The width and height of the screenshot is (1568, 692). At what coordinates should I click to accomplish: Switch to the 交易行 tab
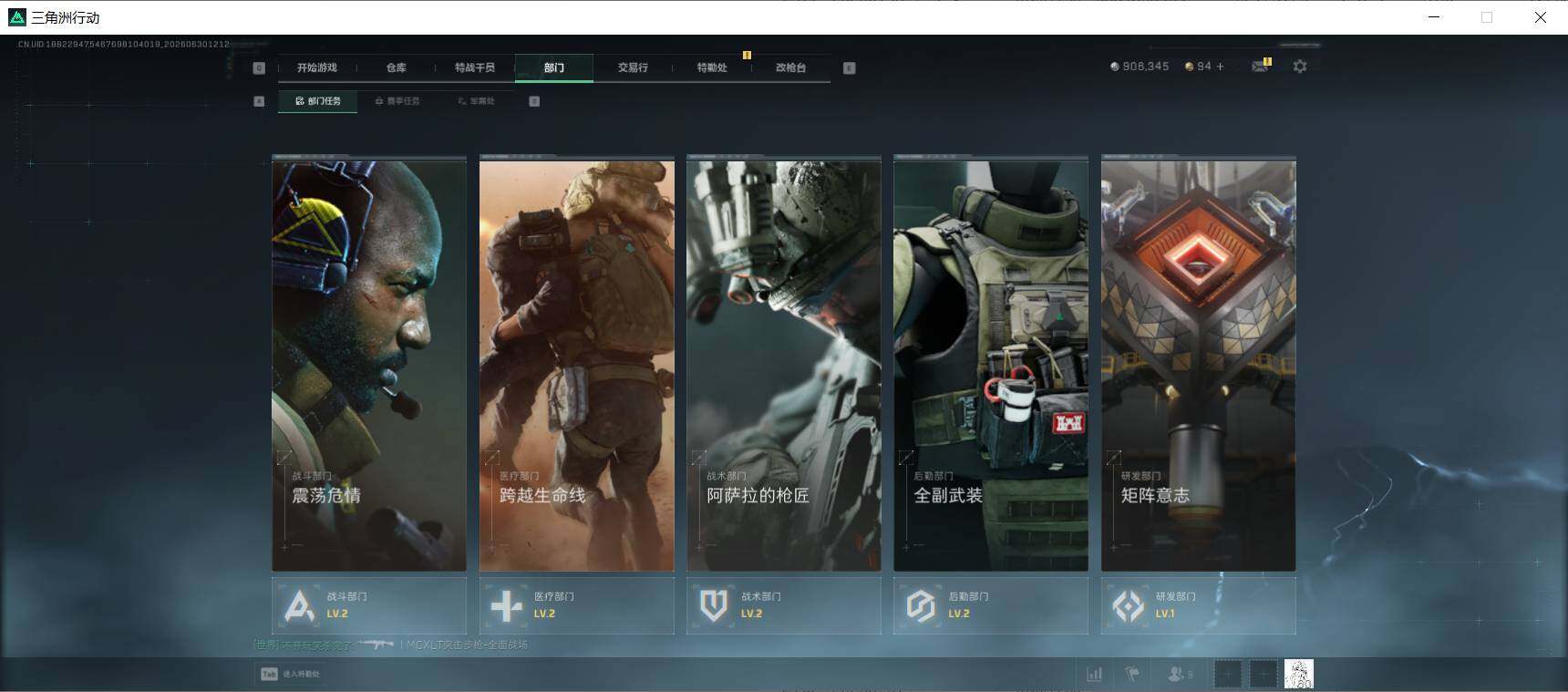pos(633,67)
